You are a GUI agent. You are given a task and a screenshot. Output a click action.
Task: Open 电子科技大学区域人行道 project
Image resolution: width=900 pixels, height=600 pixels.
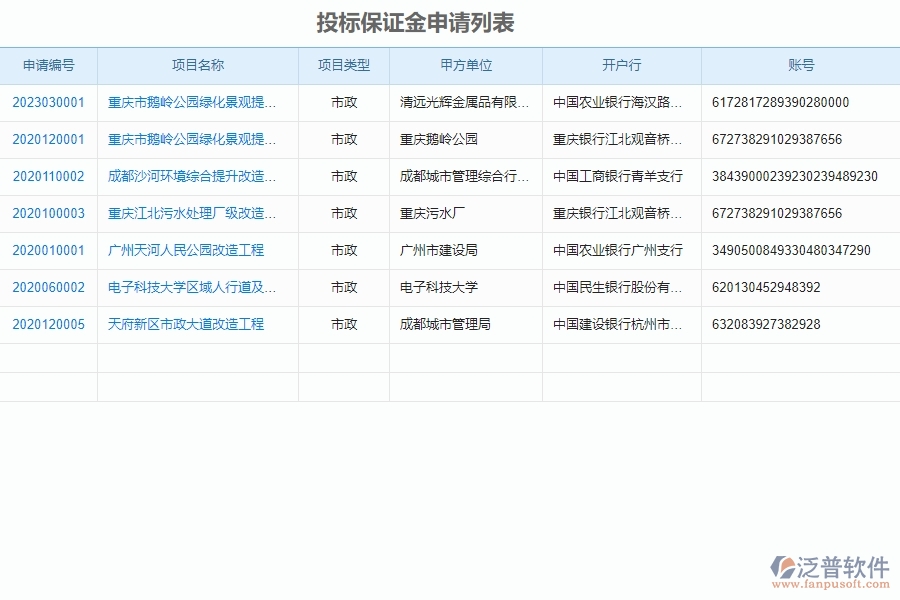pyautogui.click(x=190, y=288)
